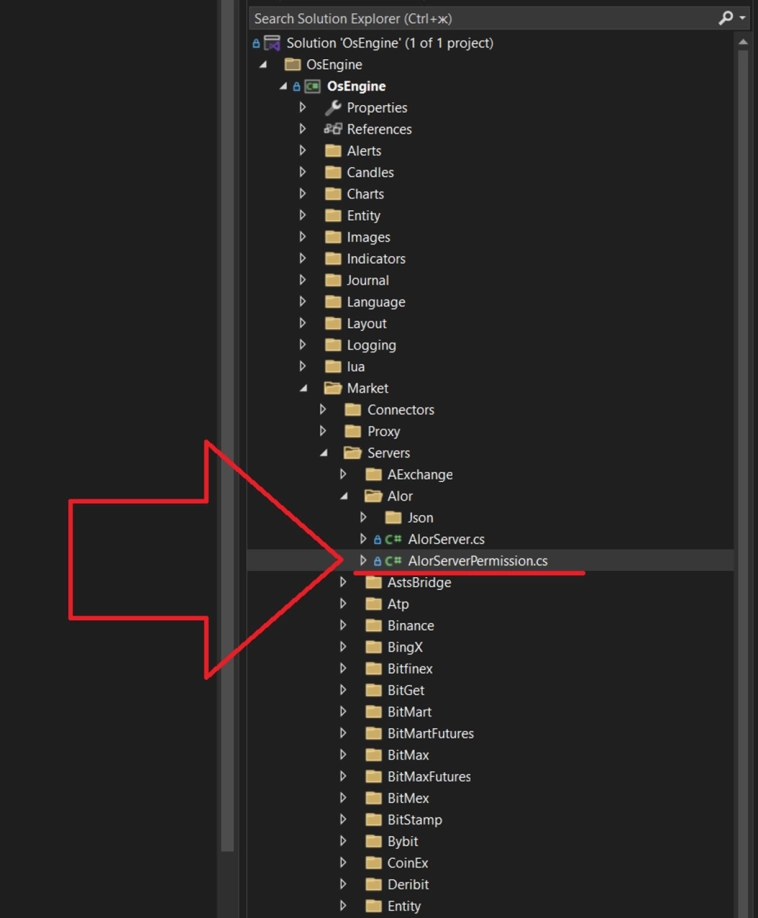This screenshot has width=758, height=918.
Task: Click the Indicators folder icon
Action: point(333,259)
